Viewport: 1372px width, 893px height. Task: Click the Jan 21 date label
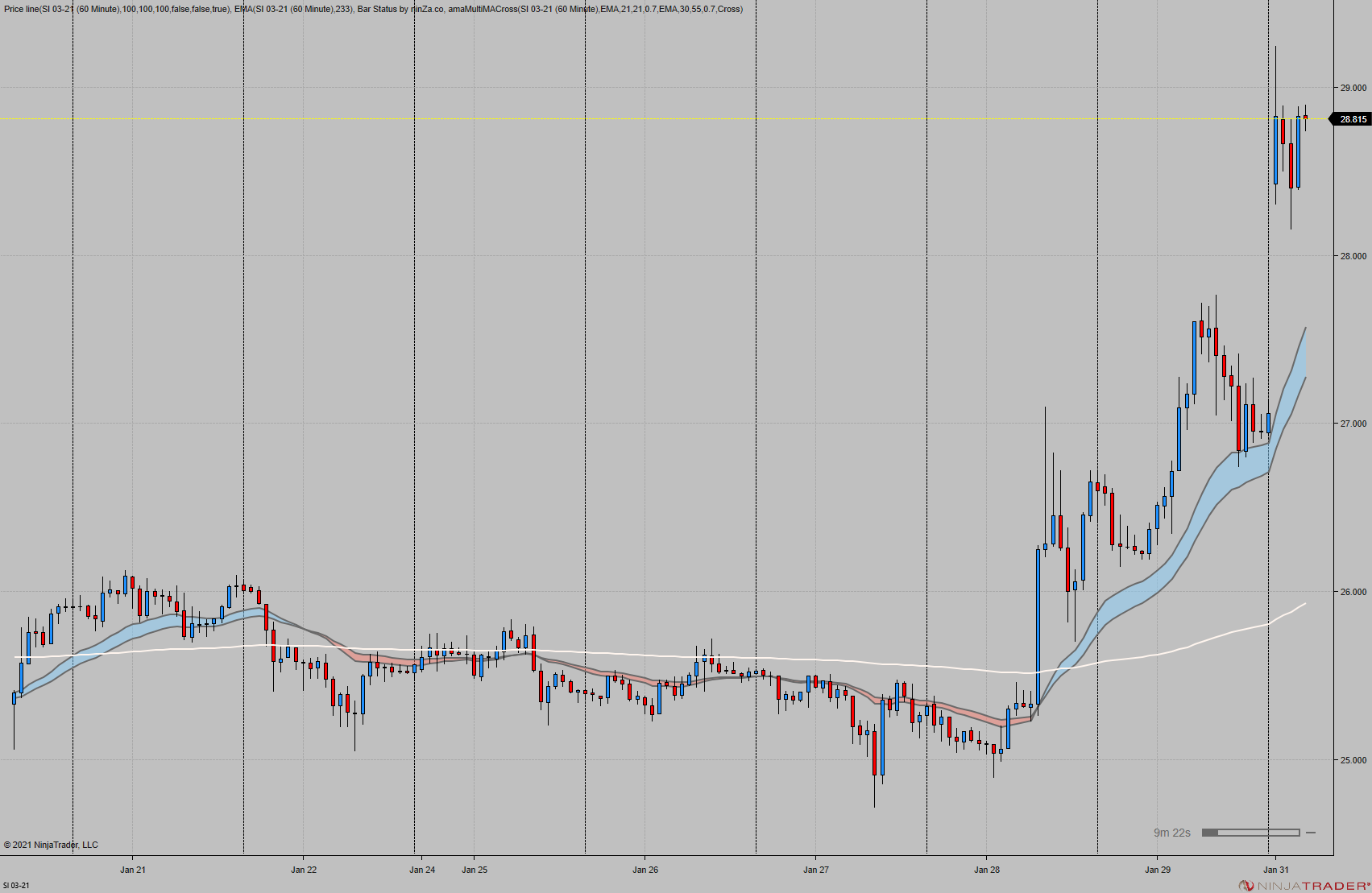pos(133,870)
